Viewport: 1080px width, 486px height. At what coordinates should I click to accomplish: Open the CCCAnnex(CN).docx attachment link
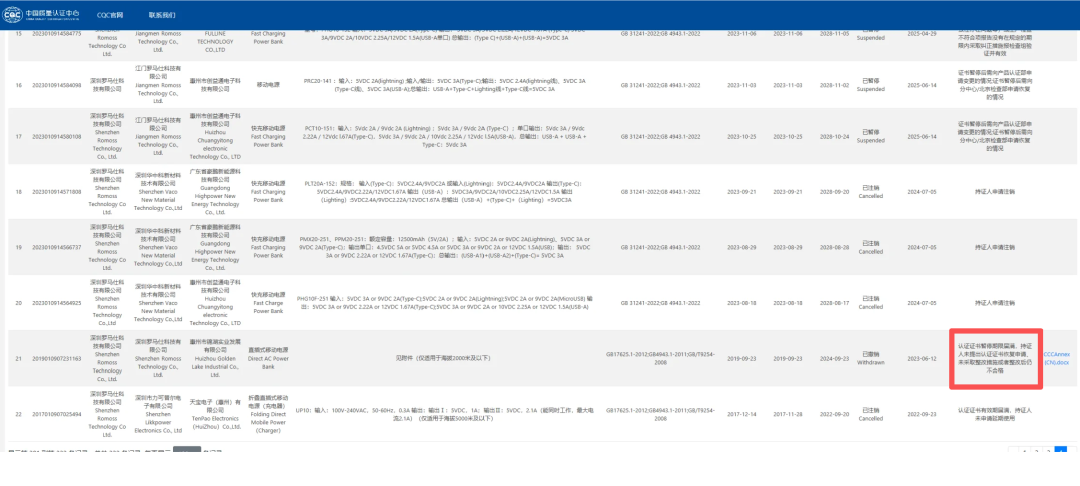(1057, 358)
